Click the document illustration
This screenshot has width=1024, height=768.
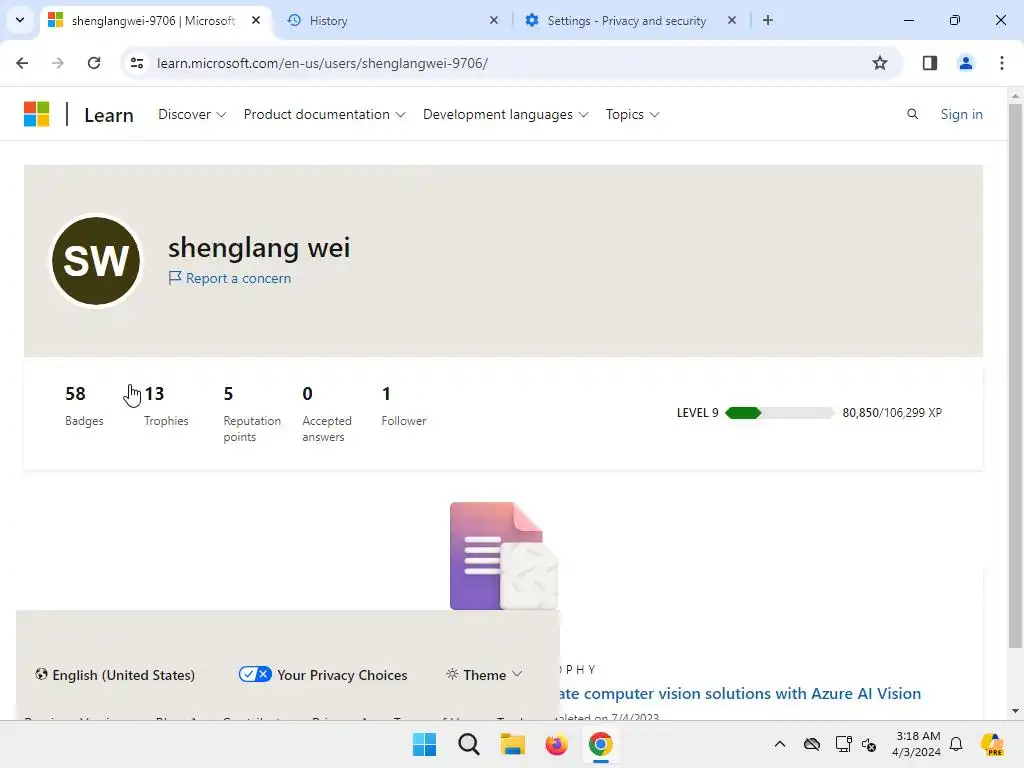(504, 556)
